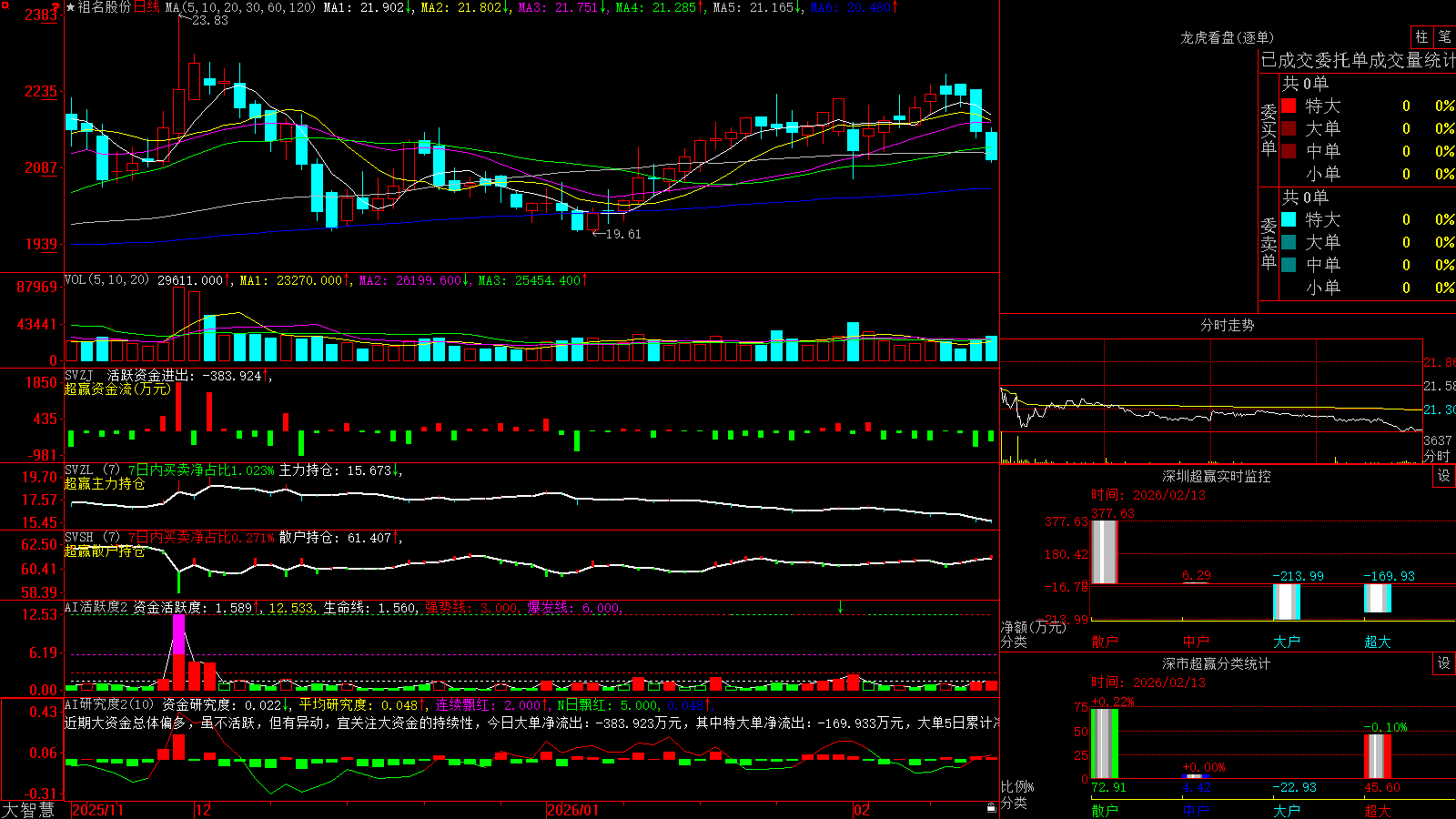The width and height of the screenshot is (1456, 819).
Task: Click the VOL(5,10,20) indicator label
Action: pos(106,280)
